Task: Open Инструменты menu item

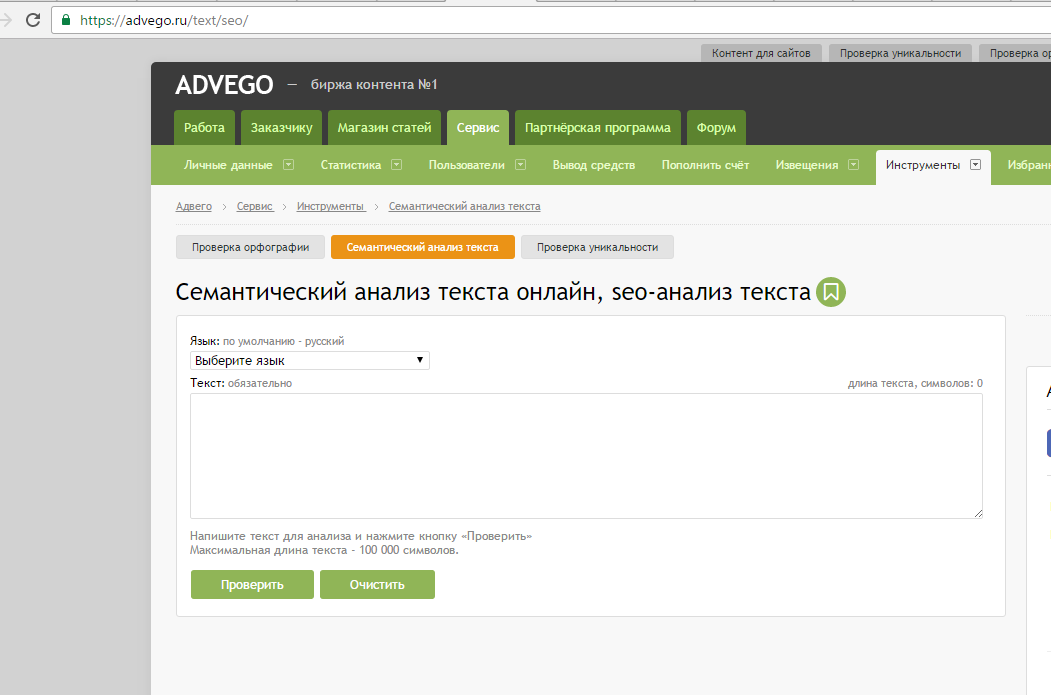Action: click(923, 165)
